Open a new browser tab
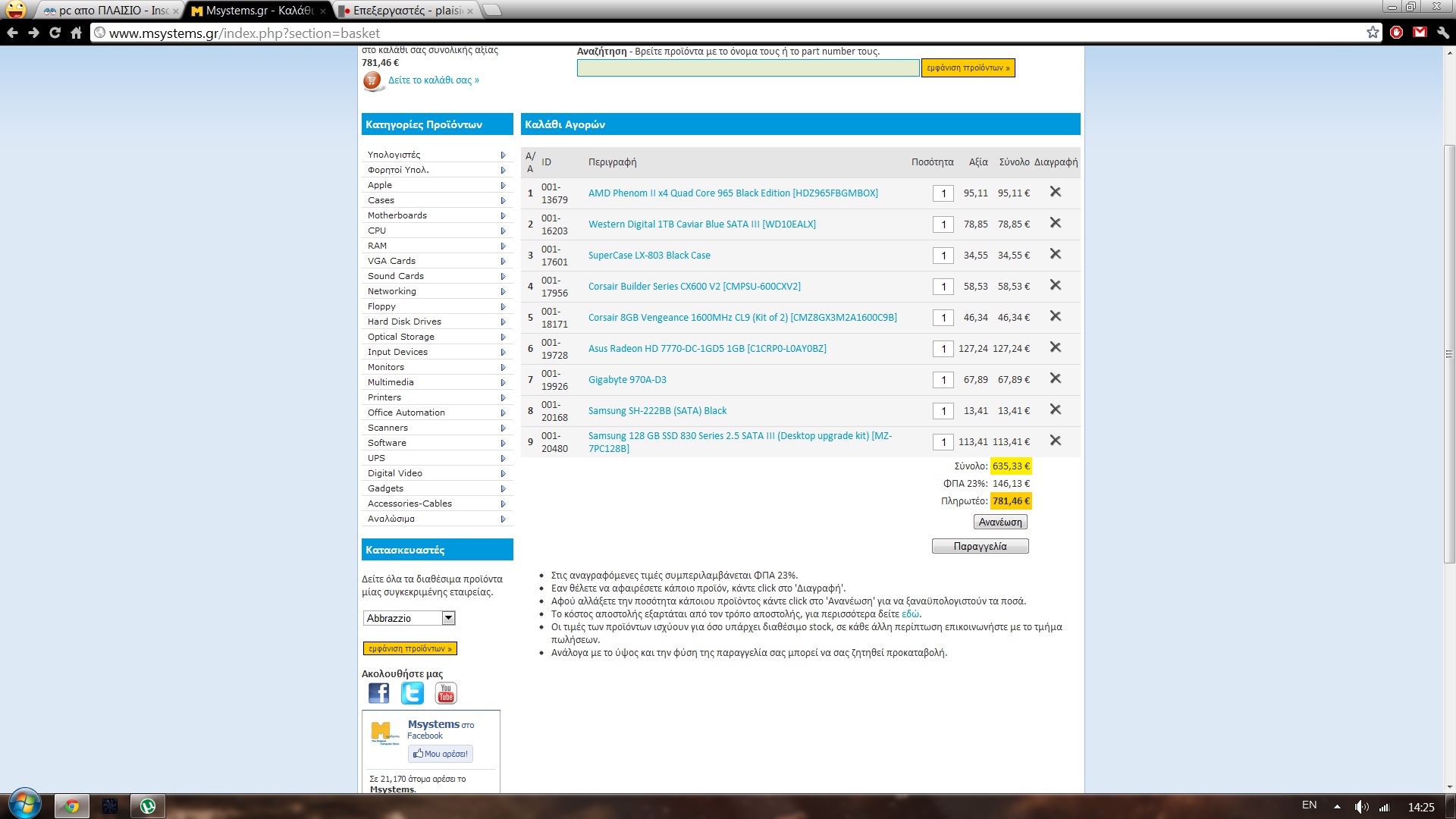The height and width of the screenshot is (819, 1456). tap(492, 10)
